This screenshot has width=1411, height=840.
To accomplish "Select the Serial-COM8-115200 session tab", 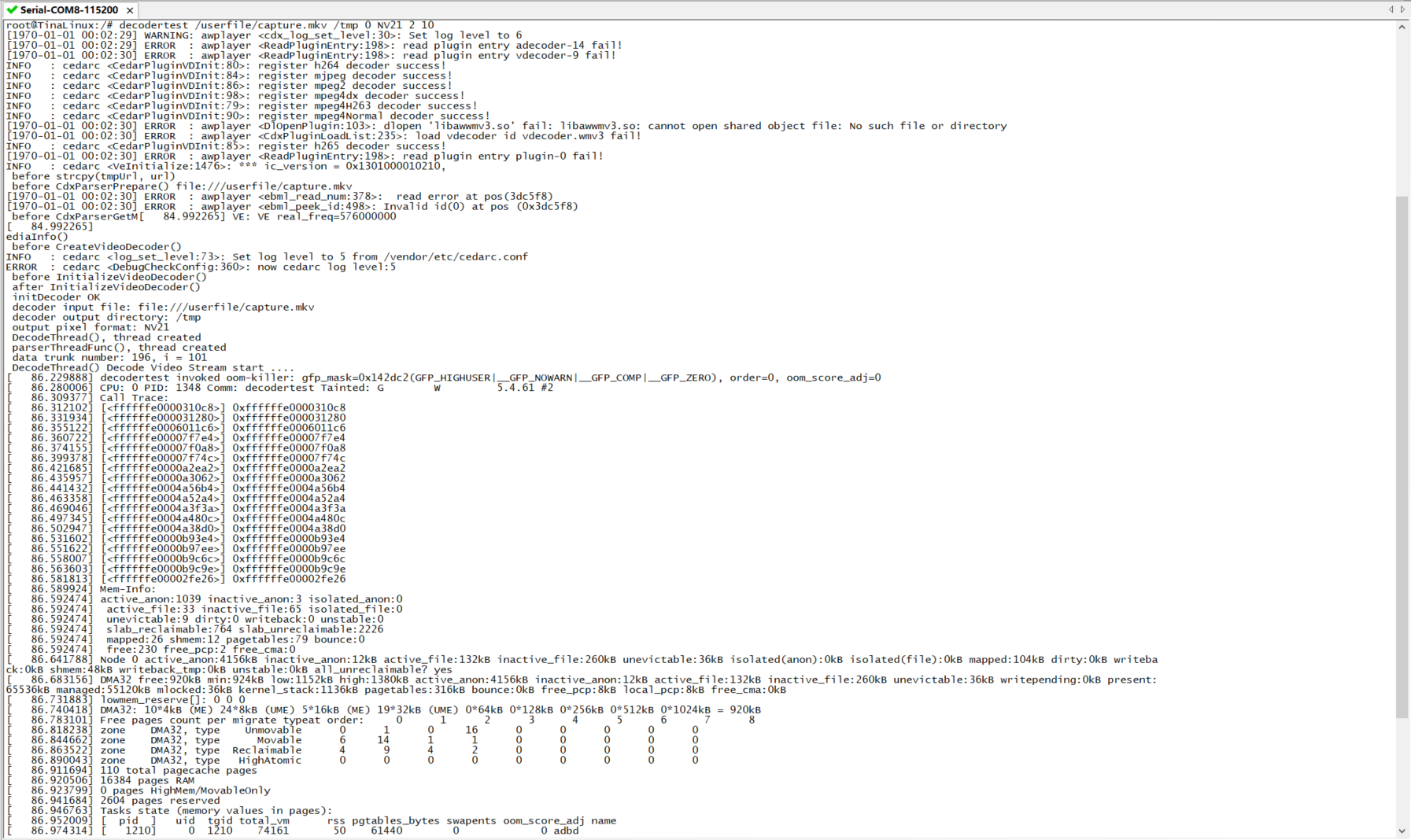I will (69, 10).
